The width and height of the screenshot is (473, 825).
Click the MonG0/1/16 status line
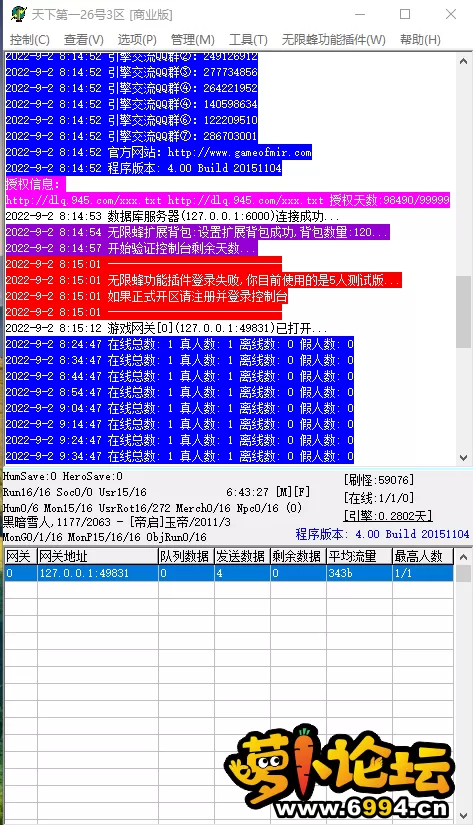point(105,537)
